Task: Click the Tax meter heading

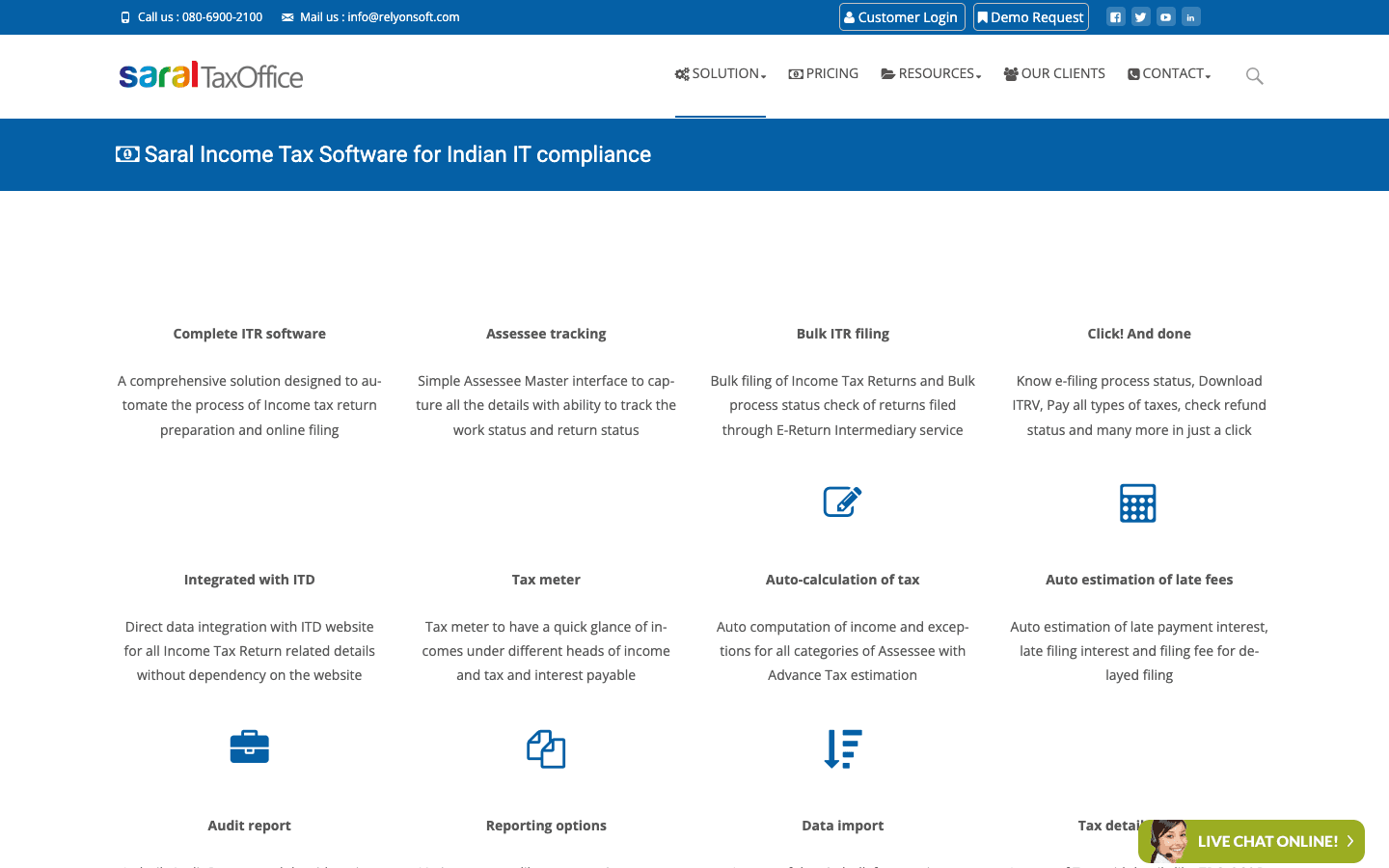Action: [x=546, y=580]
